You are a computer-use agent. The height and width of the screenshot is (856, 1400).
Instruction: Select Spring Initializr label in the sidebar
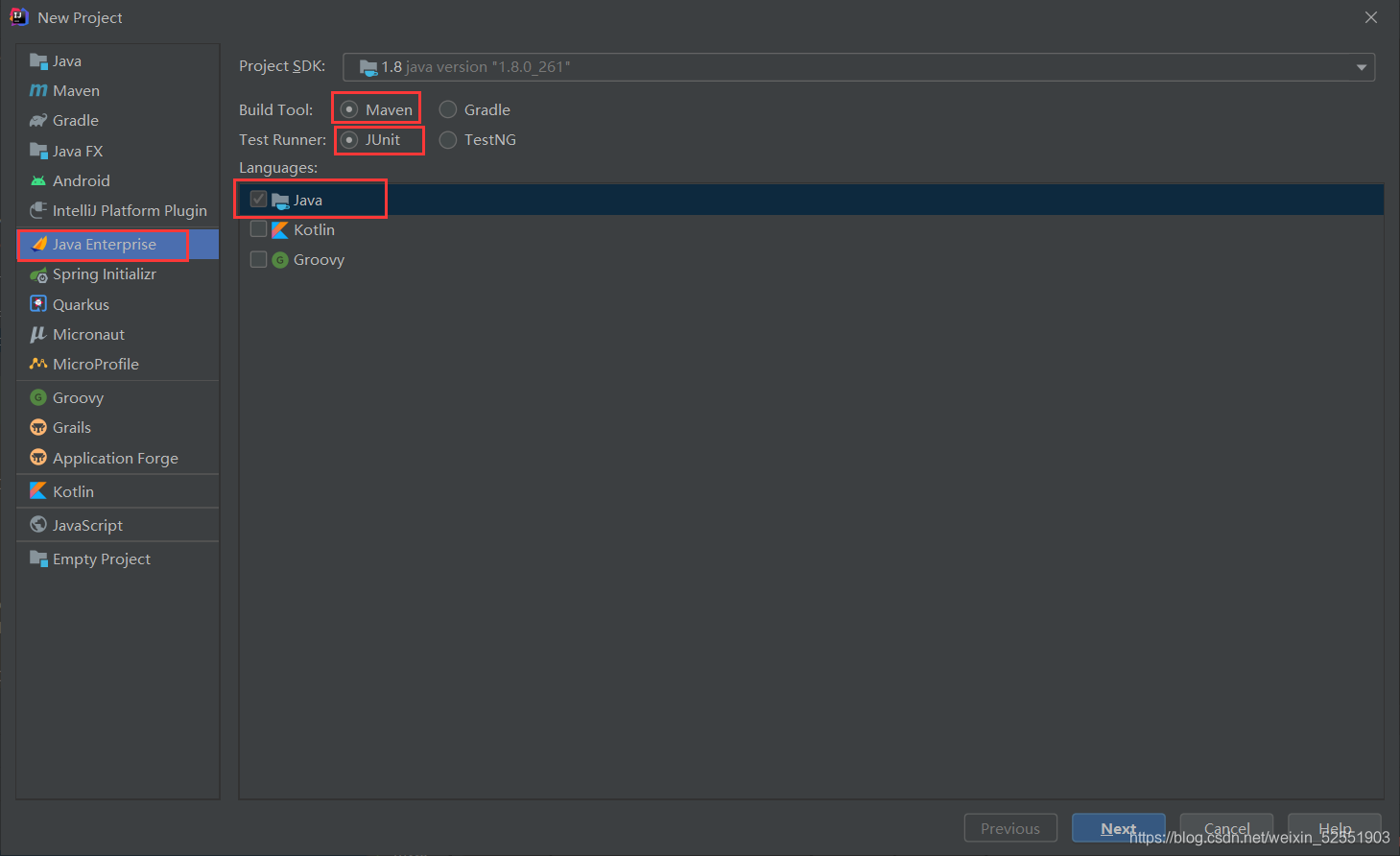point(105,274)
